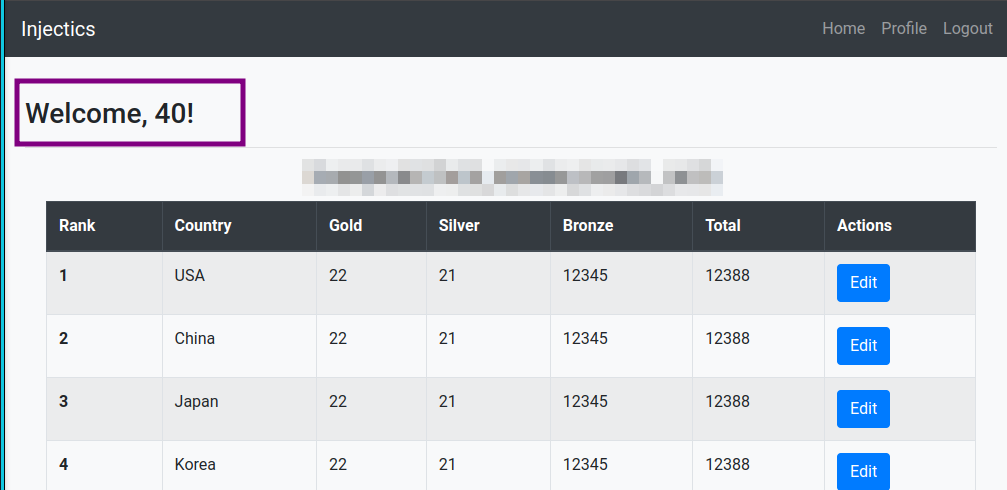Viewport: 1007px width, 490px height.
Task: Select the Japan country cell
Action: pyautogui.click(x=196, y=402)
